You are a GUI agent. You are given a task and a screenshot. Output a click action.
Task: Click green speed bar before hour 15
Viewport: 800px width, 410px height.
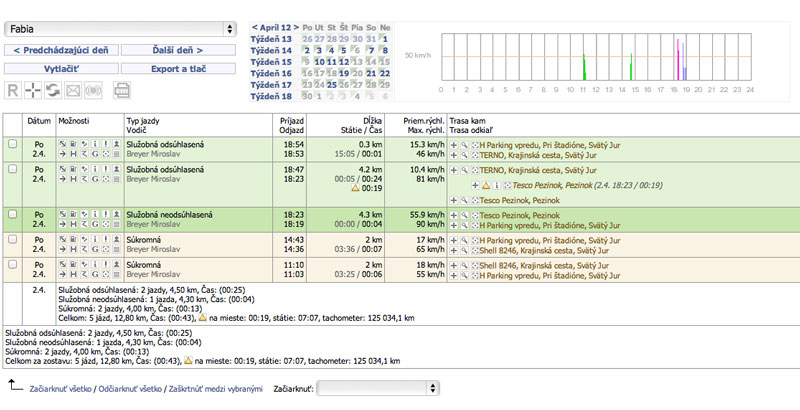point(631,66)
